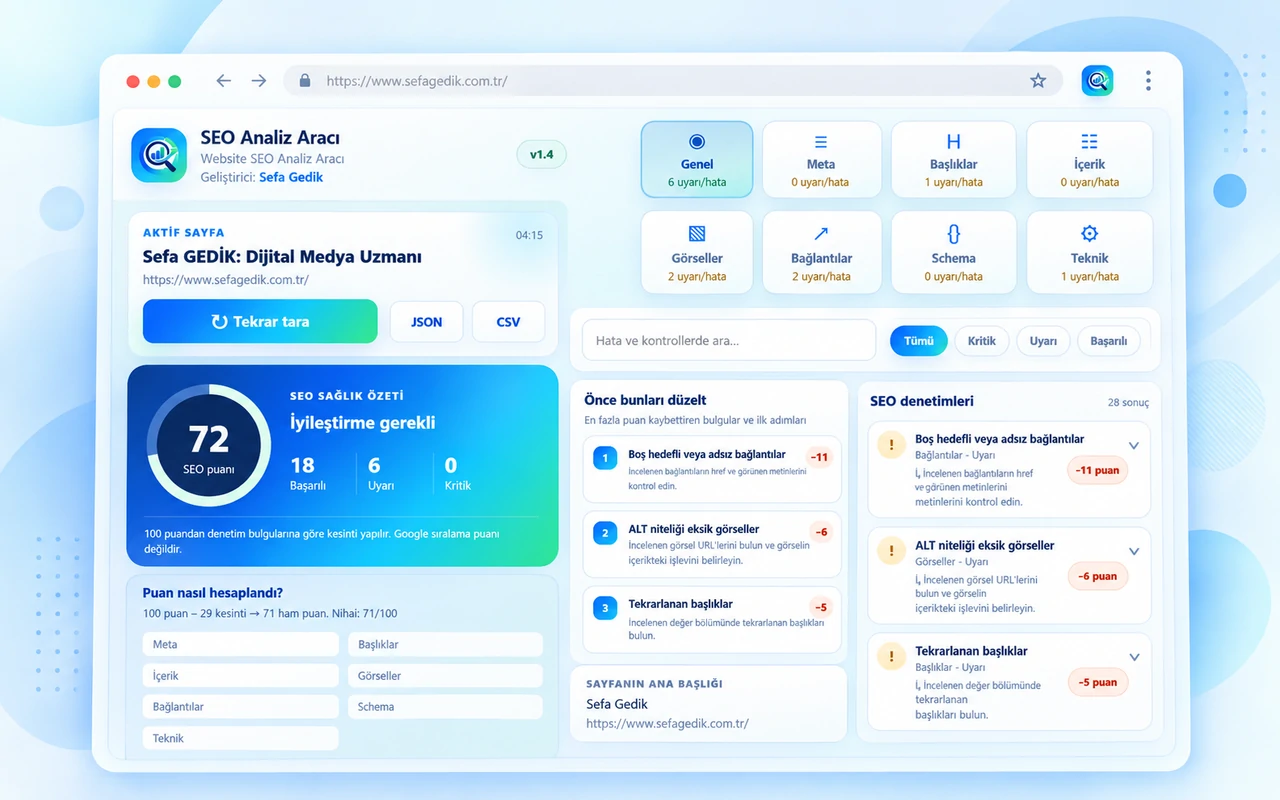The image size is (1280, 800).
Task: Click the browser forward arrow
Action: pyautogui.click(x=259, y=81)
